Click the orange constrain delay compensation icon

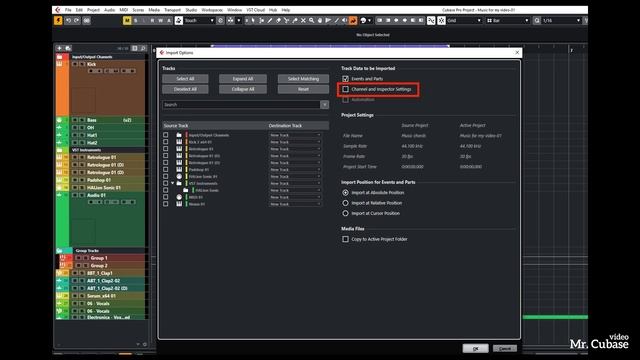pyautogui.click(x=58, y=20)
